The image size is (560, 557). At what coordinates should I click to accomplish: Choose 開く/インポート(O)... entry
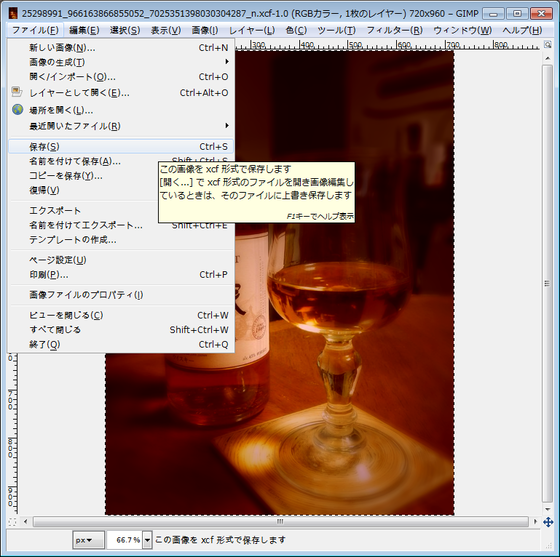[x=121, y=77]
